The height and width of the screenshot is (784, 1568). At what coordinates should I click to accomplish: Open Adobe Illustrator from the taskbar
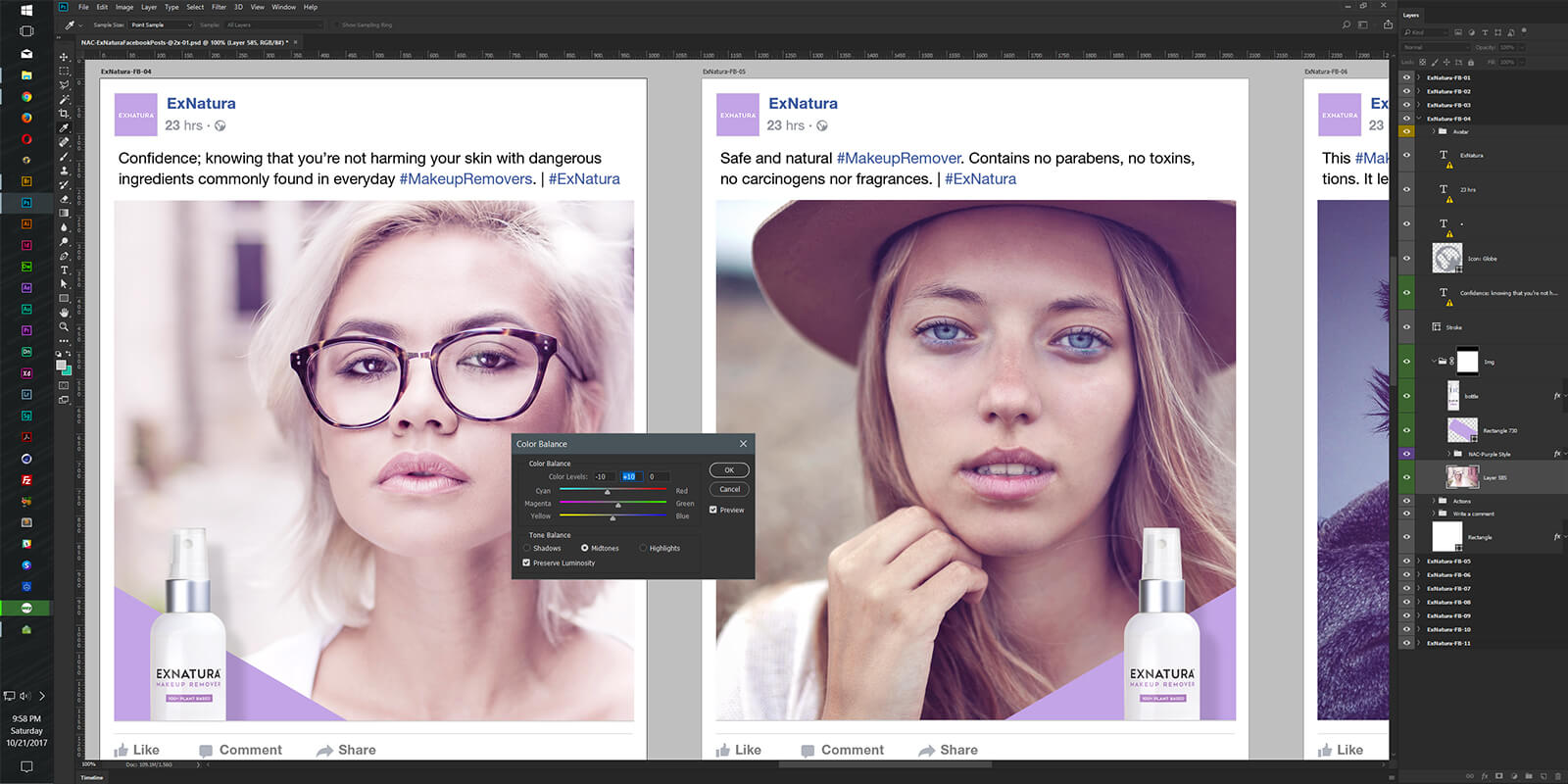point(26,223)
